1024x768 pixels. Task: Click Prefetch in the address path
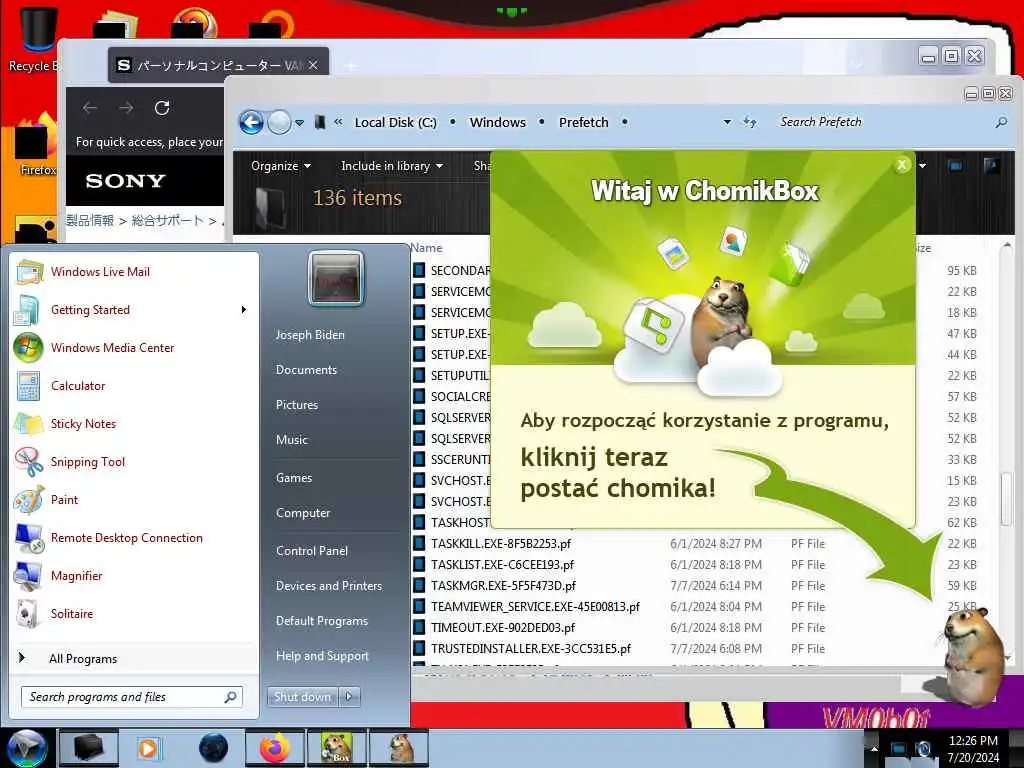click(x=583, y=122)
